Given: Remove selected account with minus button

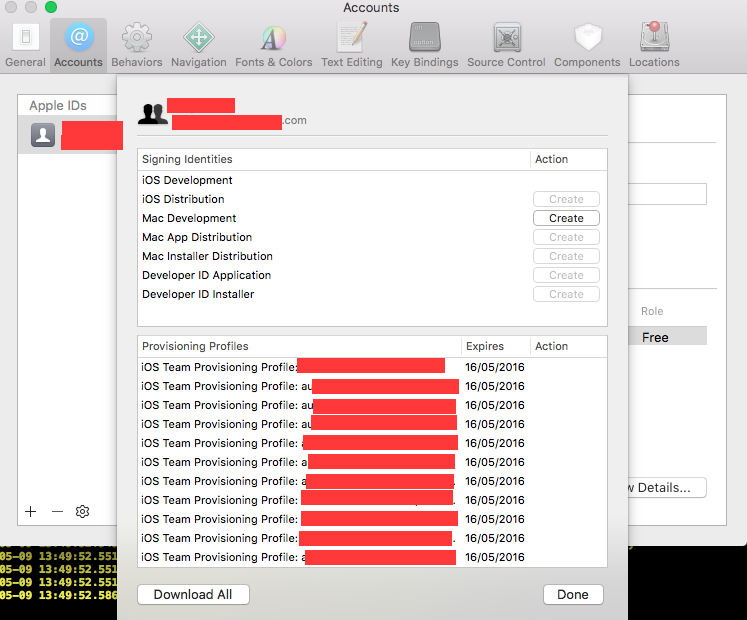Looking at the screenshot, I should tap(57, 511).
